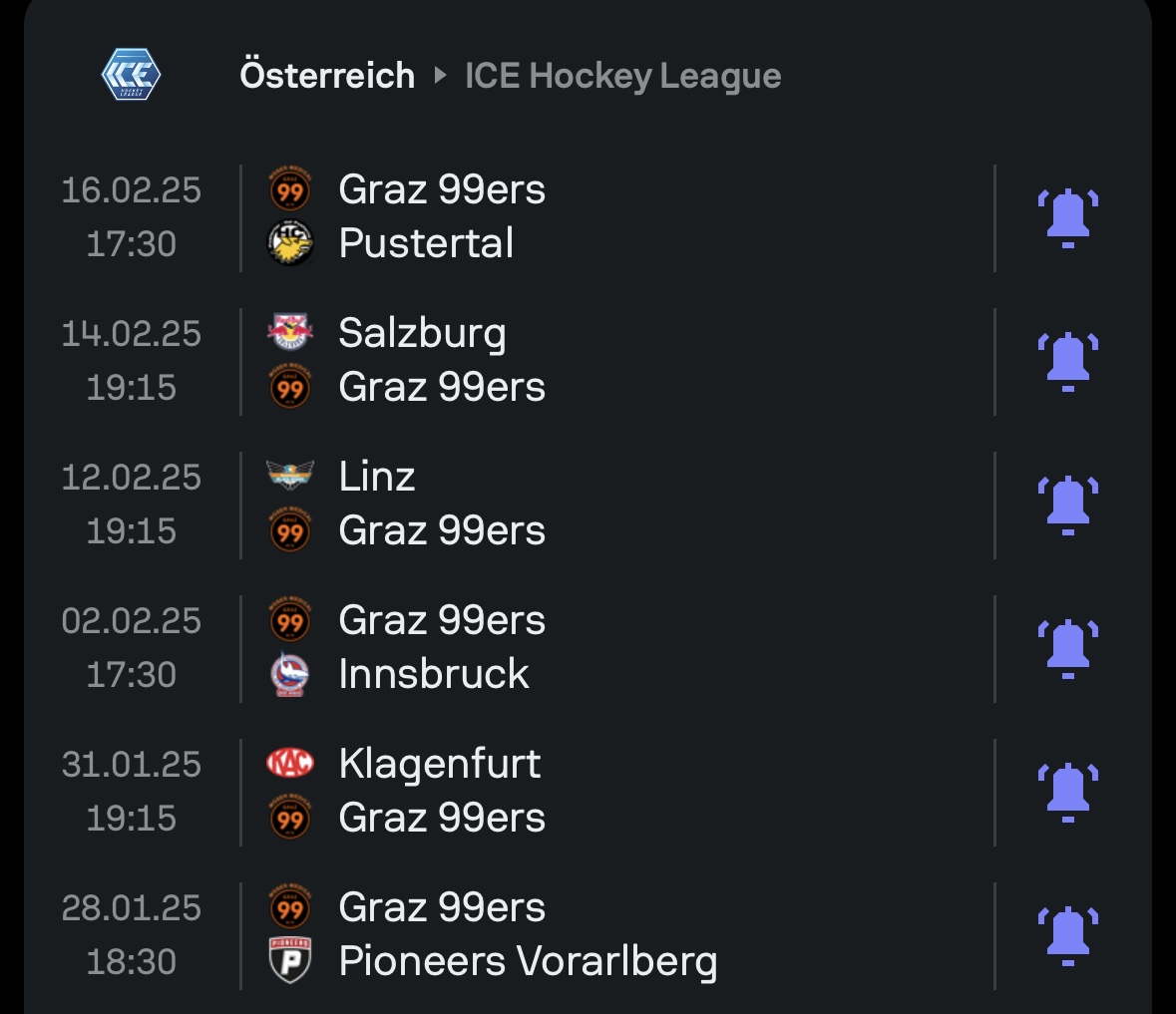
Task: Enable alert bell for Graz vs Pioneers Vorarlberg
Action: pyautogui.click(x=1067, y=935)
